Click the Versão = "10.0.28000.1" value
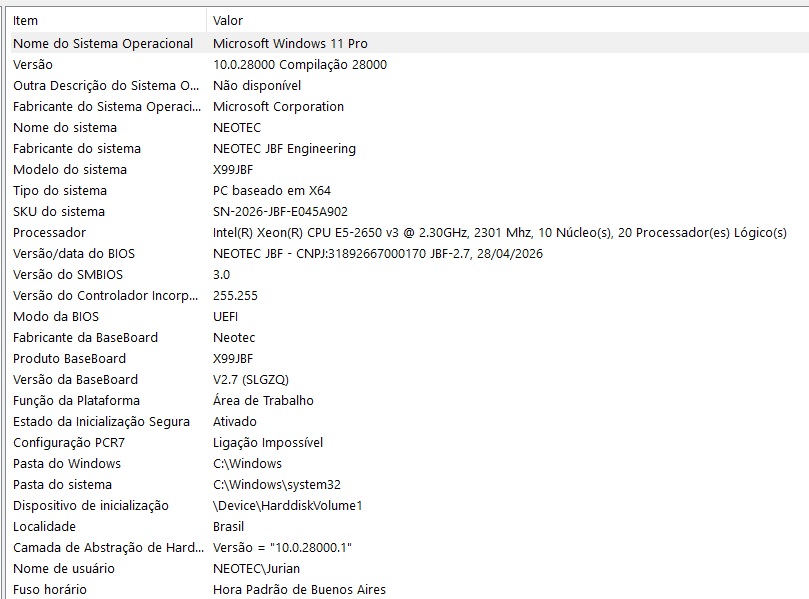 pyautogui.click(x=282, y=548)
